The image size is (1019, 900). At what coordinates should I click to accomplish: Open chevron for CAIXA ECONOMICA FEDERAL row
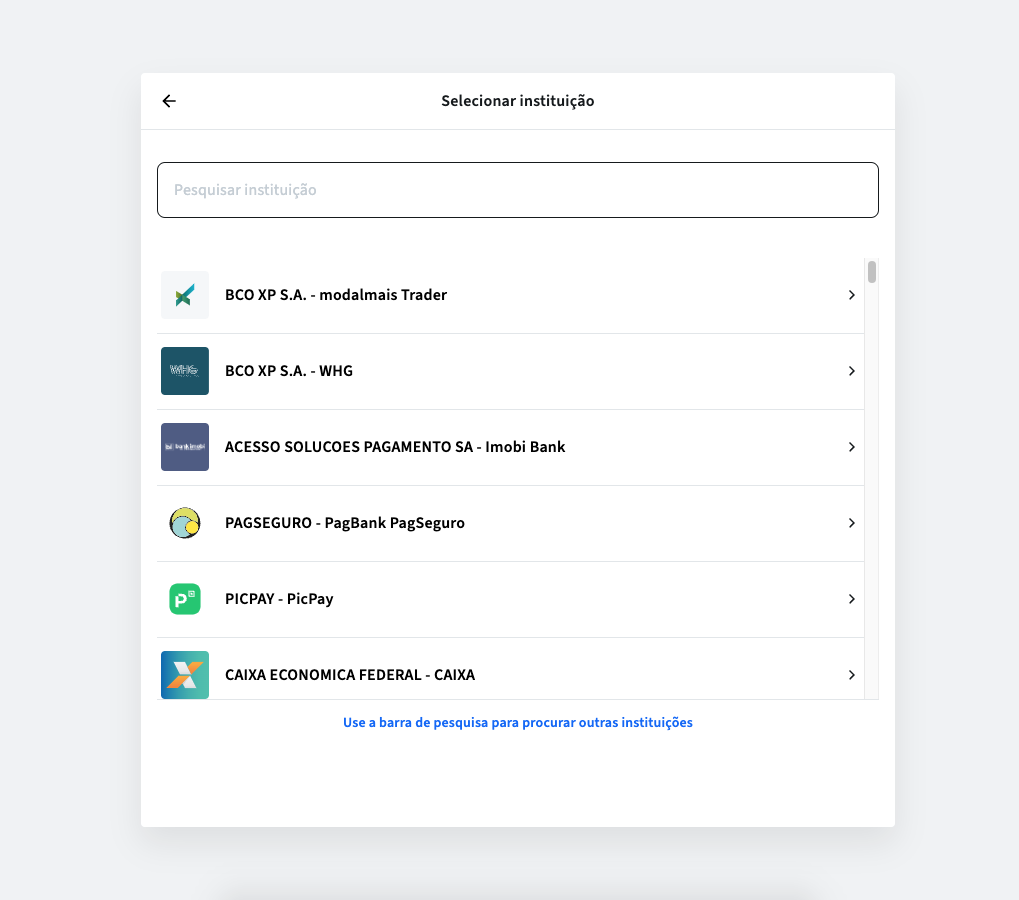(851, 675)
